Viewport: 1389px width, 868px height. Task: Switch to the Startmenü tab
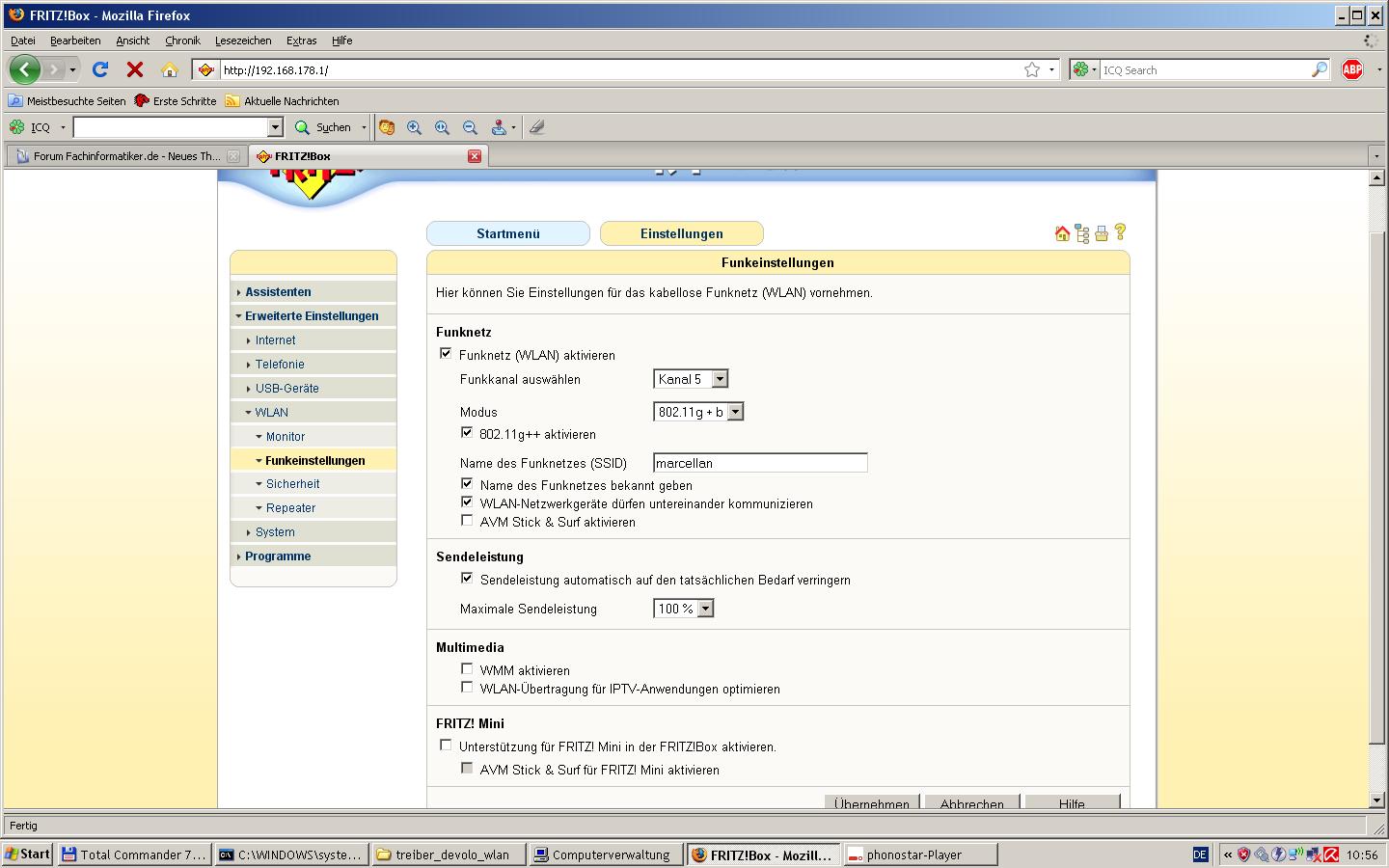(508, 233)
